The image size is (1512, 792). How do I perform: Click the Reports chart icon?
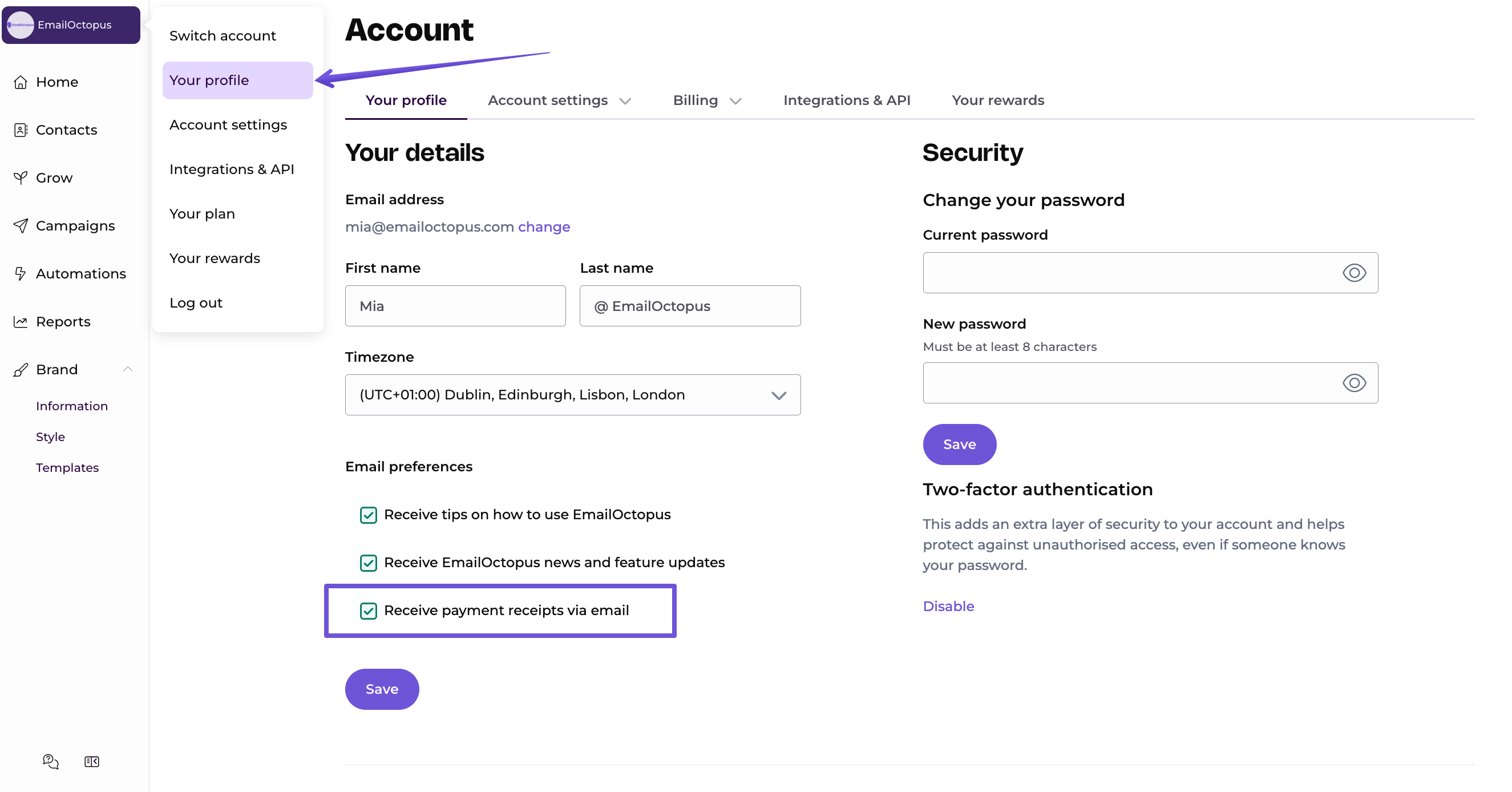coord(21,322)
